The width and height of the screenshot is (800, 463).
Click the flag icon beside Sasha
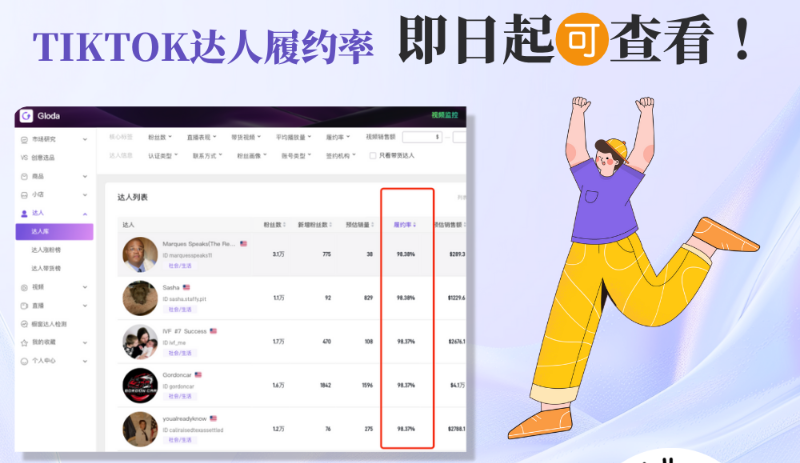(x=186, y=287)
